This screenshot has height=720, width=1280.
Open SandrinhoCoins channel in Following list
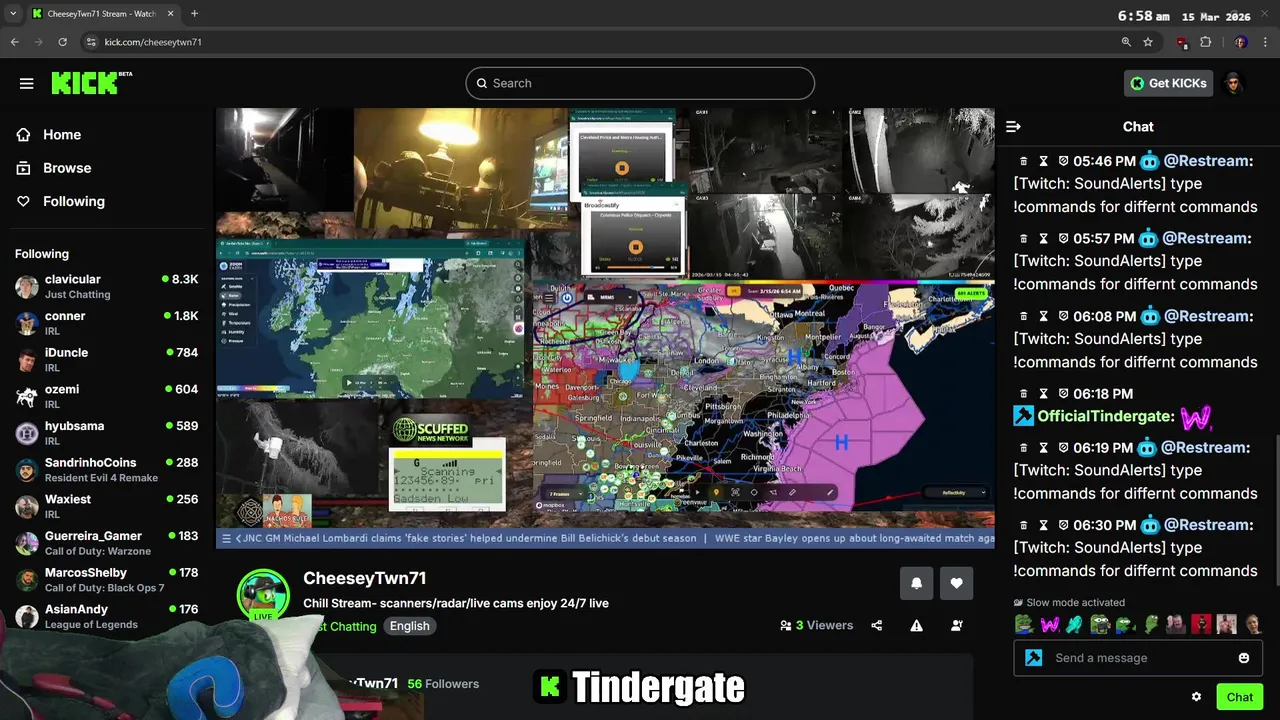[x=106, y=469]
